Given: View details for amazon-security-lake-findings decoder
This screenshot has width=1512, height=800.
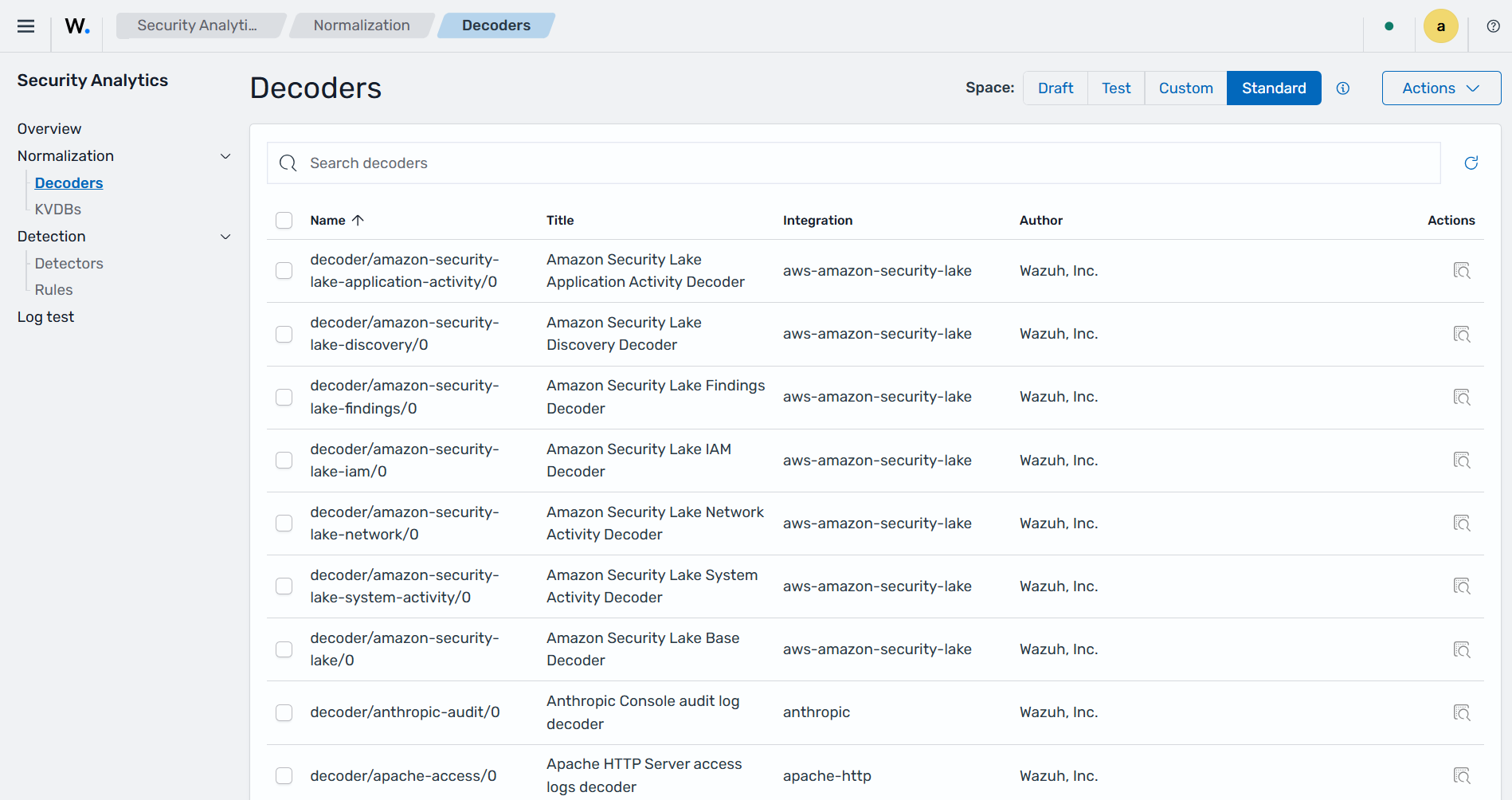Looking at the screenshot, I should click(x=1462, y=397).
